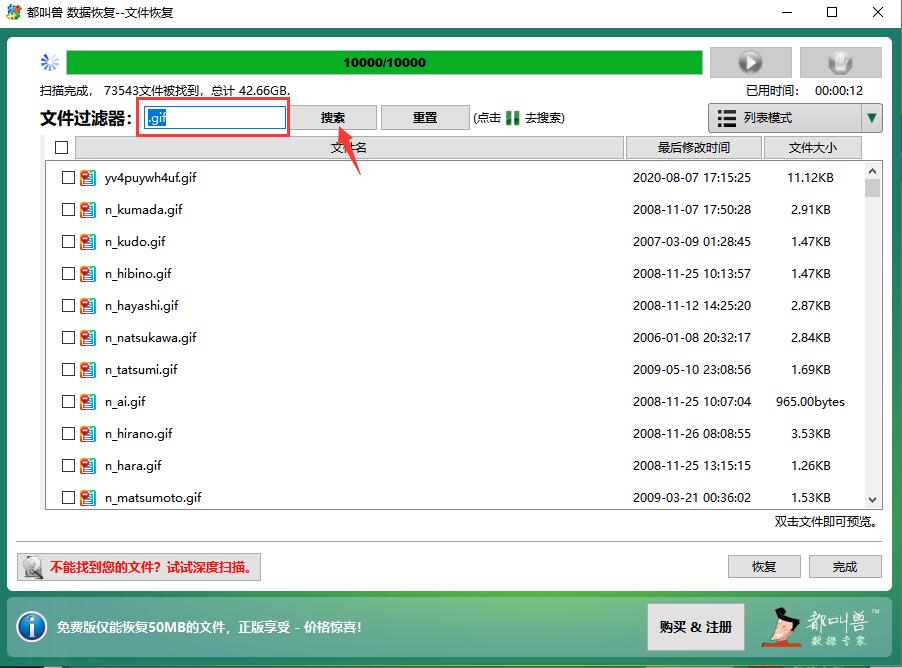The width and height of the screenshot is (902, 668).
Task: Click the file icon beside n_natsukawa.gif
Action: pyautogui.click(x=88, y=338)
